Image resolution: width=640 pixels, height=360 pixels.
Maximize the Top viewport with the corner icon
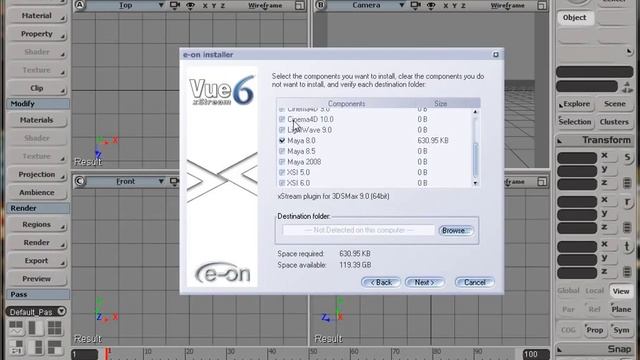(x=300, y=6)
